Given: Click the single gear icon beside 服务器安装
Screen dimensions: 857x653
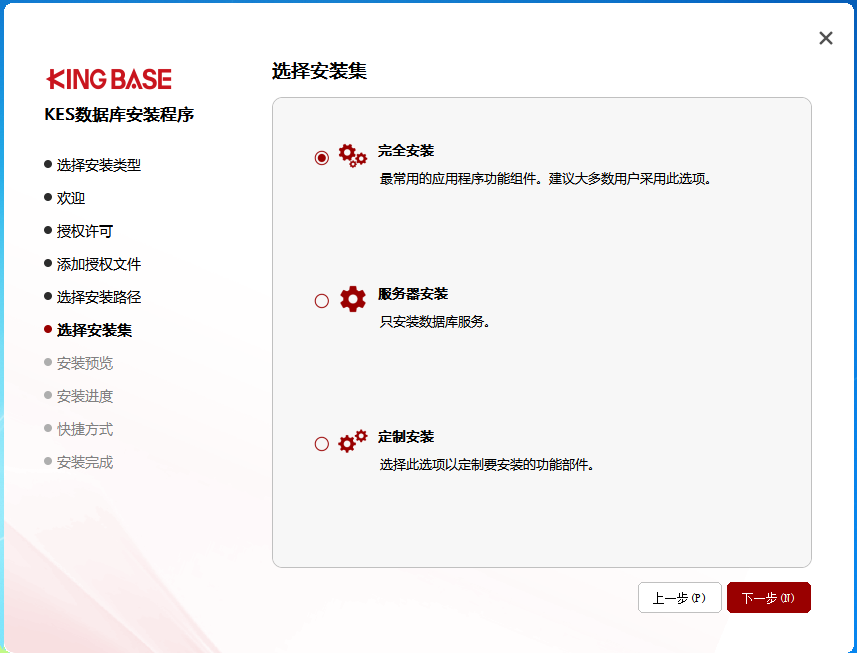Looking at the screenshot, I should point(353,299).
